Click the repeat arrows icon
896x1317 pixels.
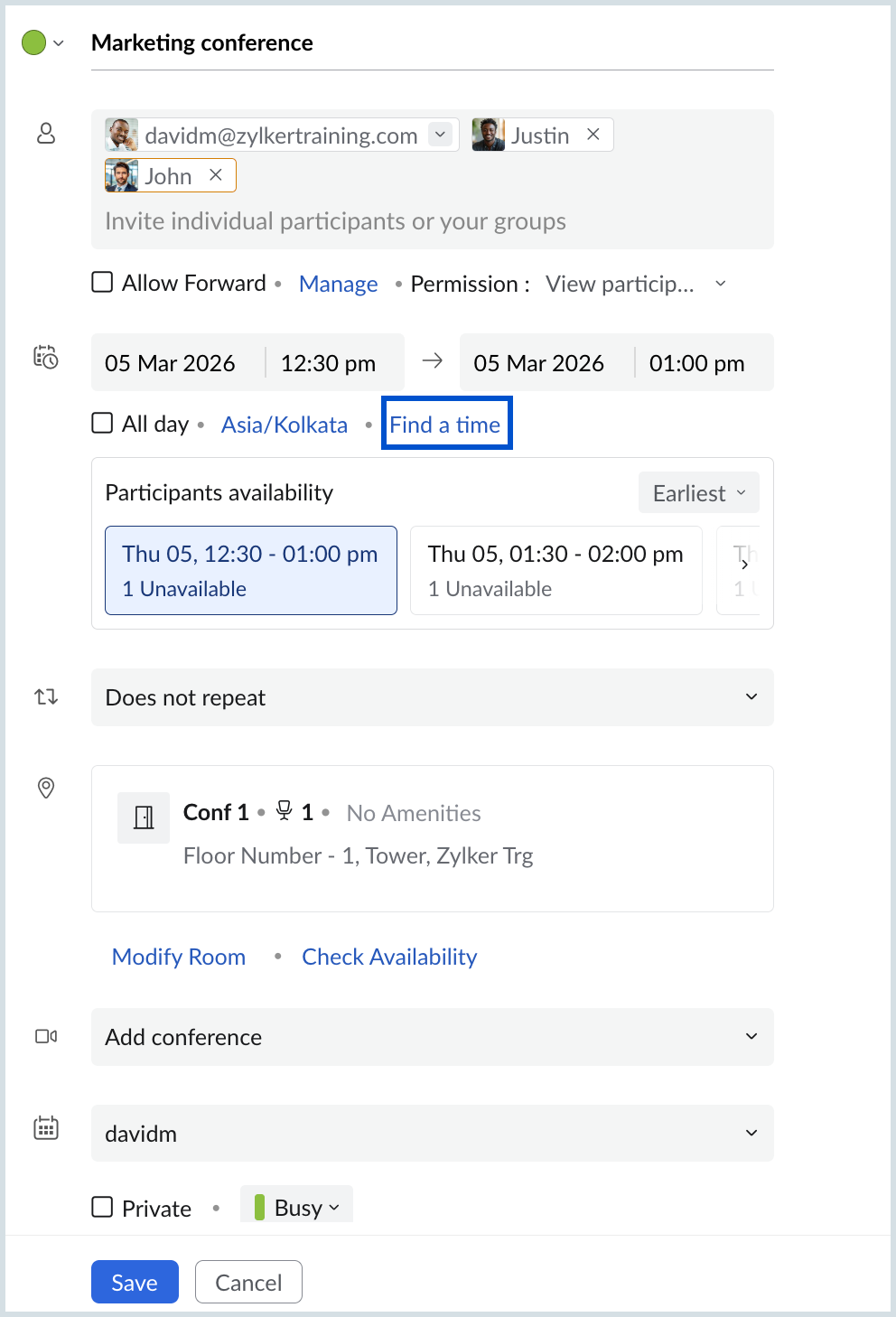(x=46, y=696)
